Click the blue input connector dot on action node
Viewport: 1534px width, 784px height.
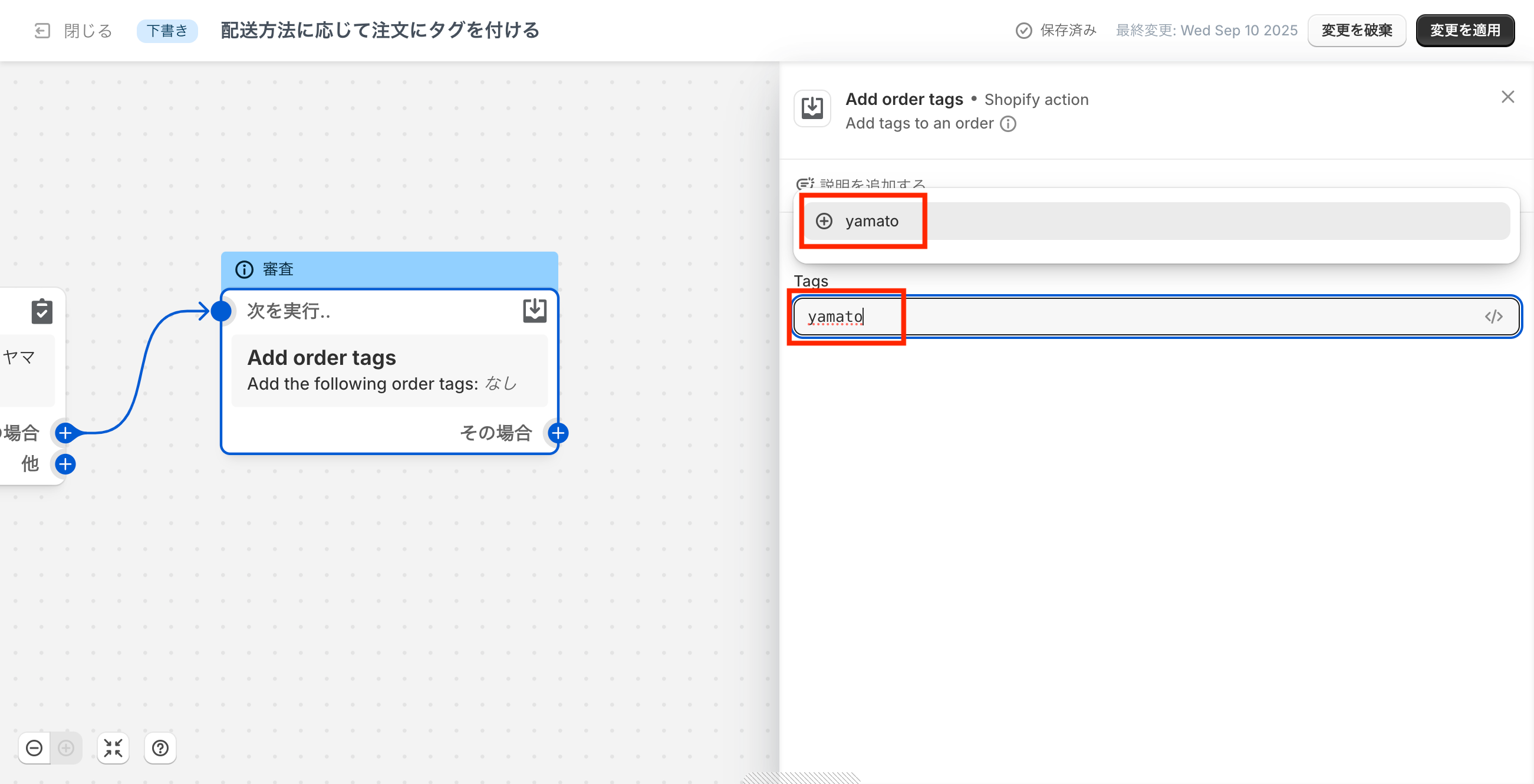(221, 311)
